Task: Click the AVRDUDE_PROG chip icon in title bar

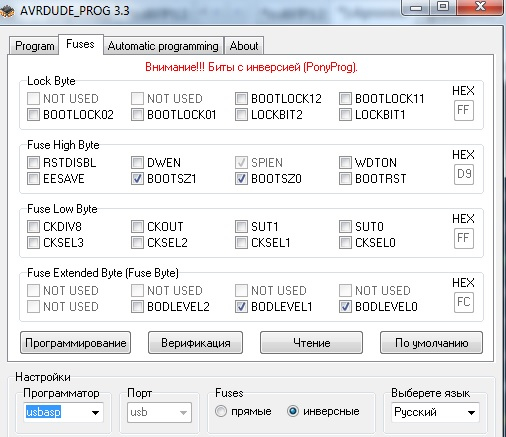Action: [7, 10]
